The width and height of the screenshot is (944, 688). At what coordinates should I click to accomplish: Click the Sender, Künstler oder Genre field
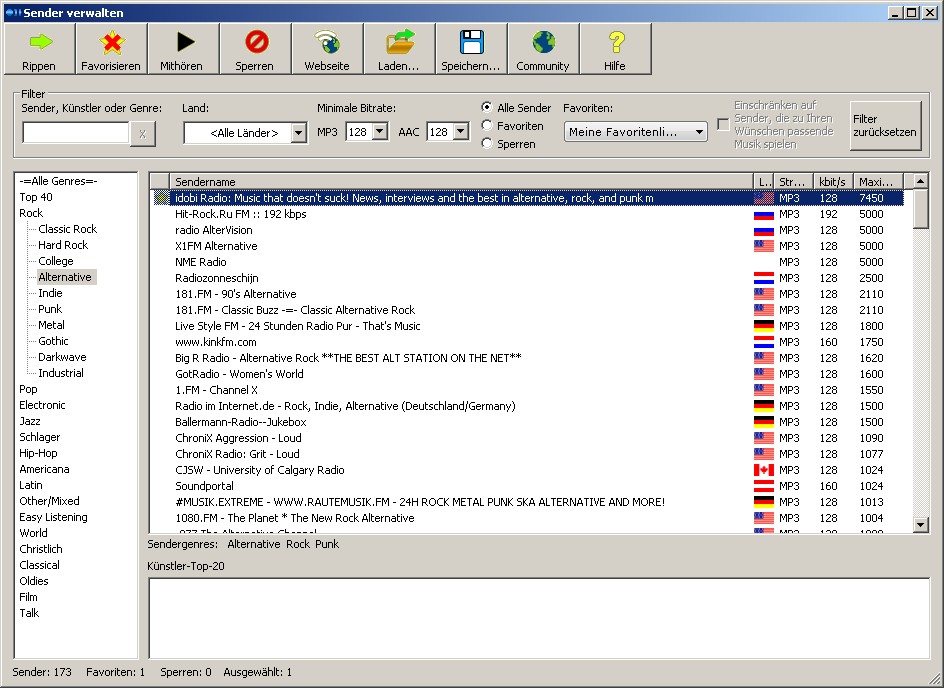tap(76, 132)
